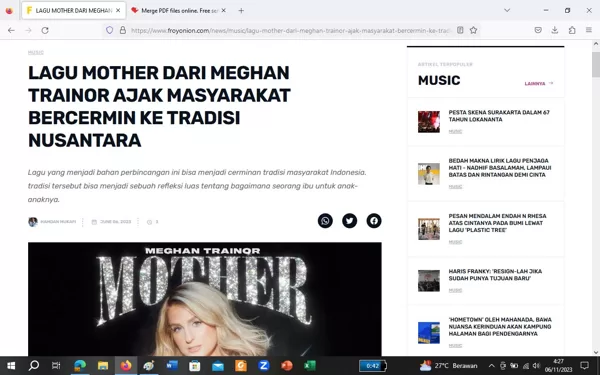This screenshot has width=600, height=375.
Task: Save page to Pocket icon
Action: coord(538,30)
